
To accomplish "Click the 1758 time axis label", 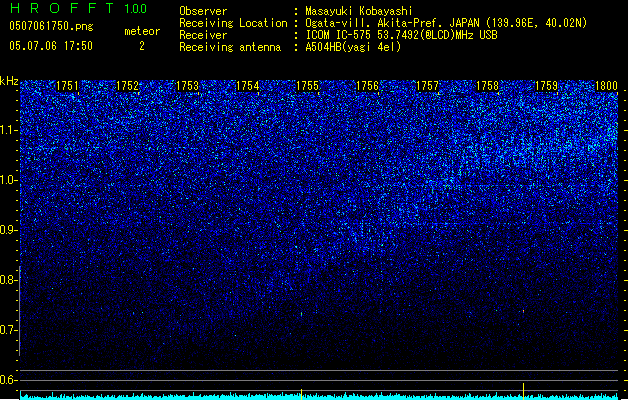I will (x=487, y=86).
